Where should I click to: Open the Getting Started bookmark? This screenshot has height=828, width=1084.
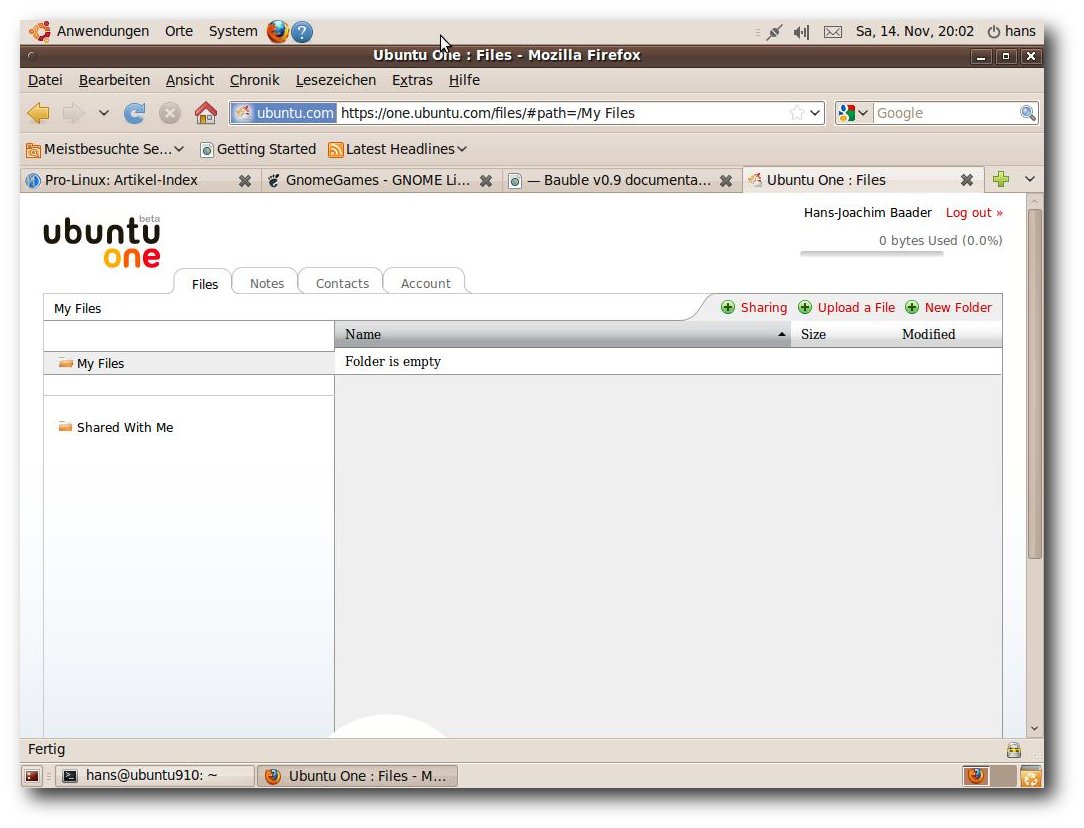tap(258, 149)
